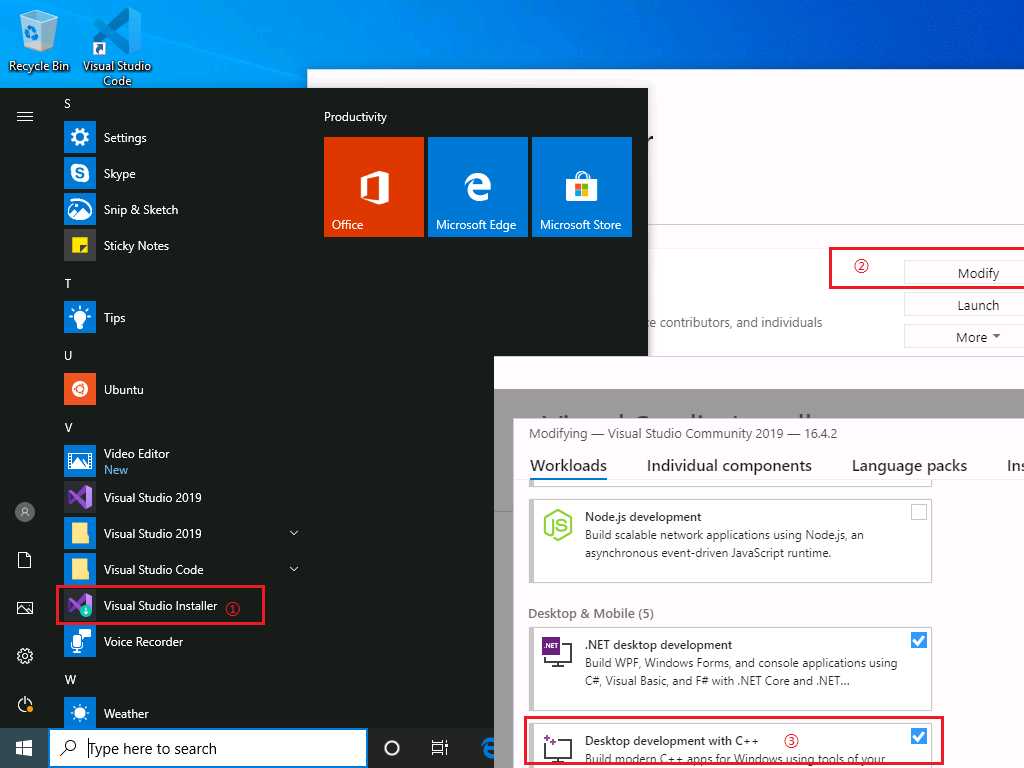Screen dimensions: 1024x768
Task: Click the letter W section header
Action: click(70, 680)
